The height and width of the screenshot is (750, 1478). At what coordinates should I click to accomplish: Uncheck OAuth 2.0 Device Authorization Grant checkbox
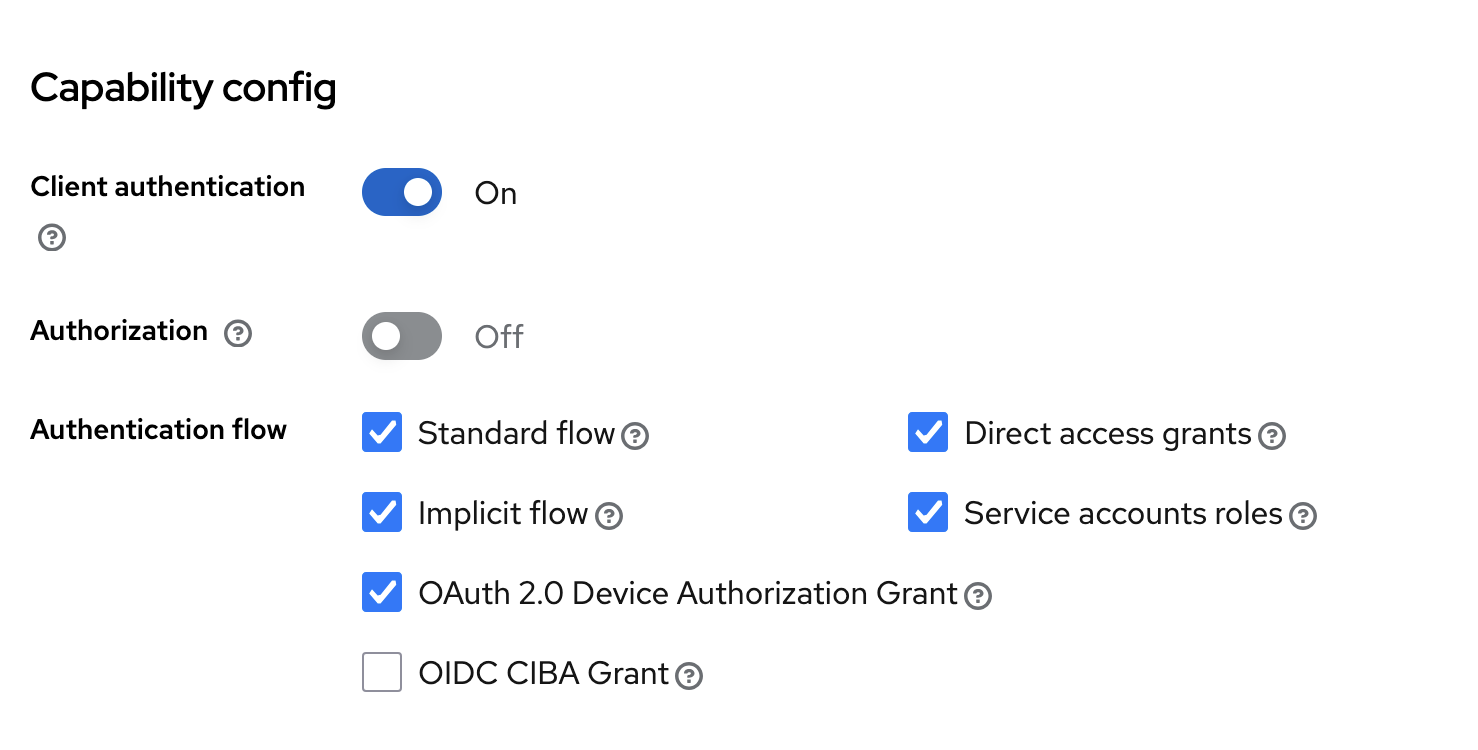[382, 593]
